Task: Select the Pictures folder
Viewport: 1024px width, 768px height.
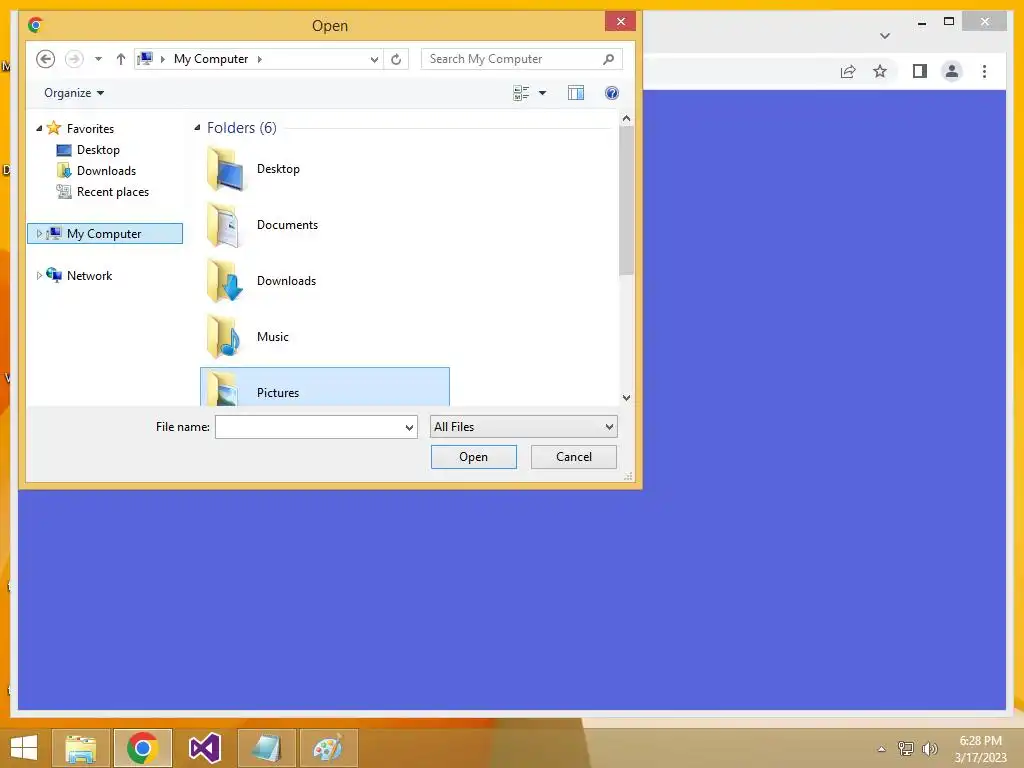Action: 325,387
